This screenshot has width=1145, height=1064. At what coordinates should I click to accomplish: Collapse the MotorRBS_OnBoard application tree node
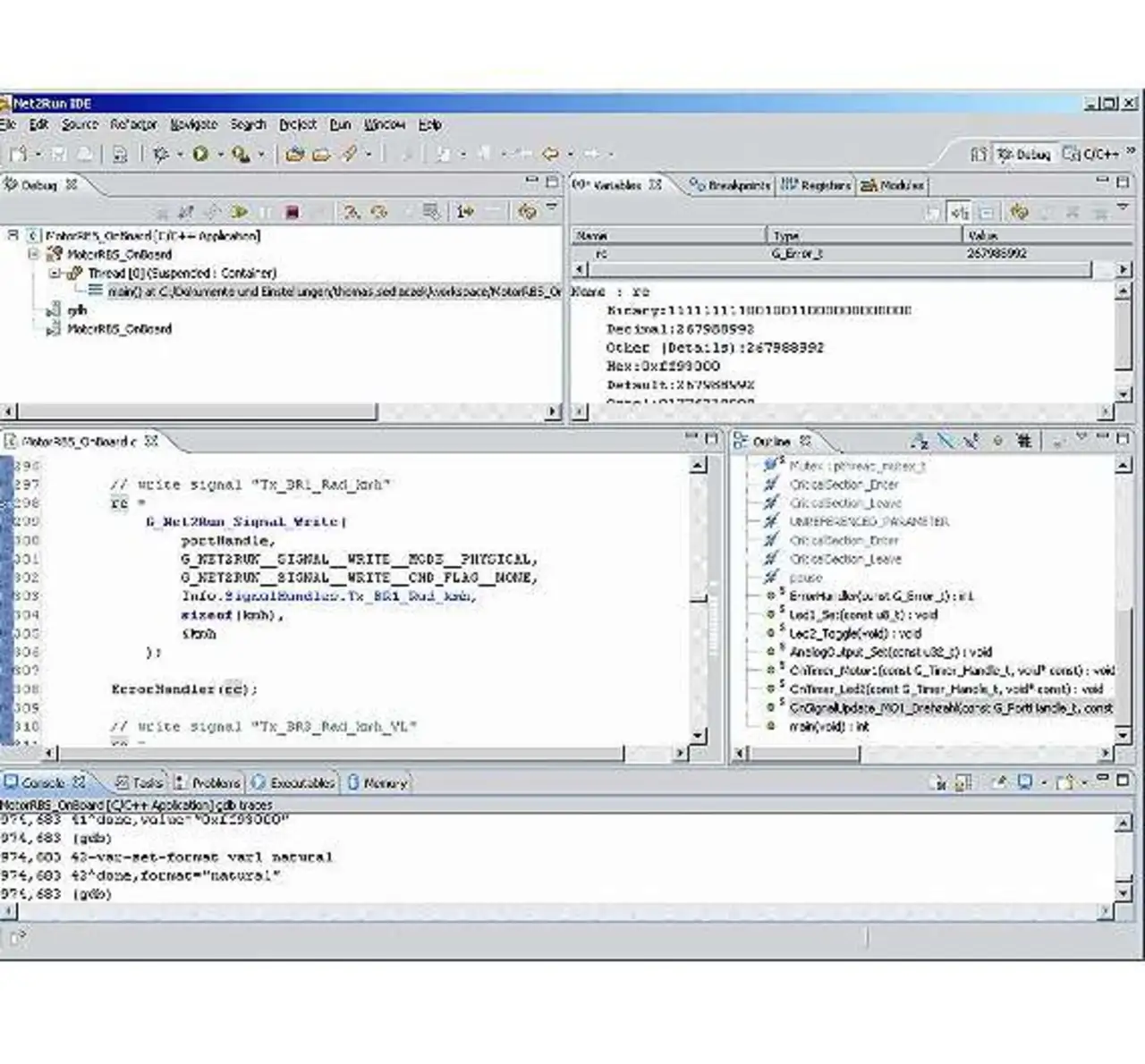tap(13, 235)
